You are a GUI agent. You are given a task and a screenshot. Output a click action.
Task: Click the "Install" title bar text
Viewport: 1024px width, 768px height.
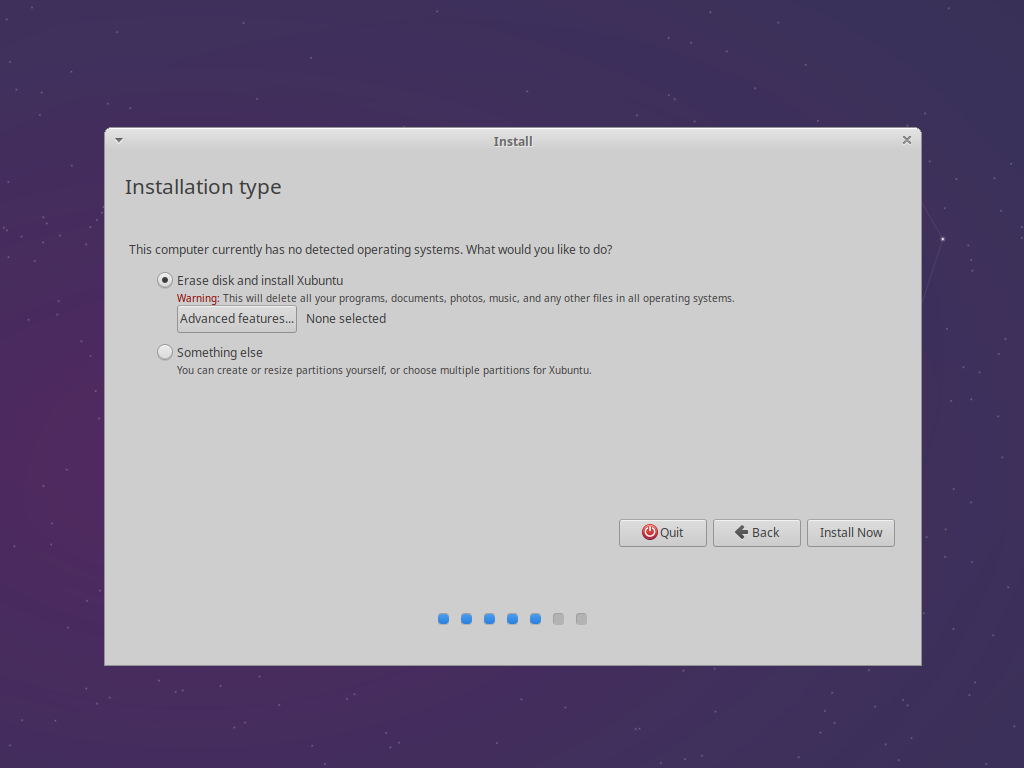[513, 141]
